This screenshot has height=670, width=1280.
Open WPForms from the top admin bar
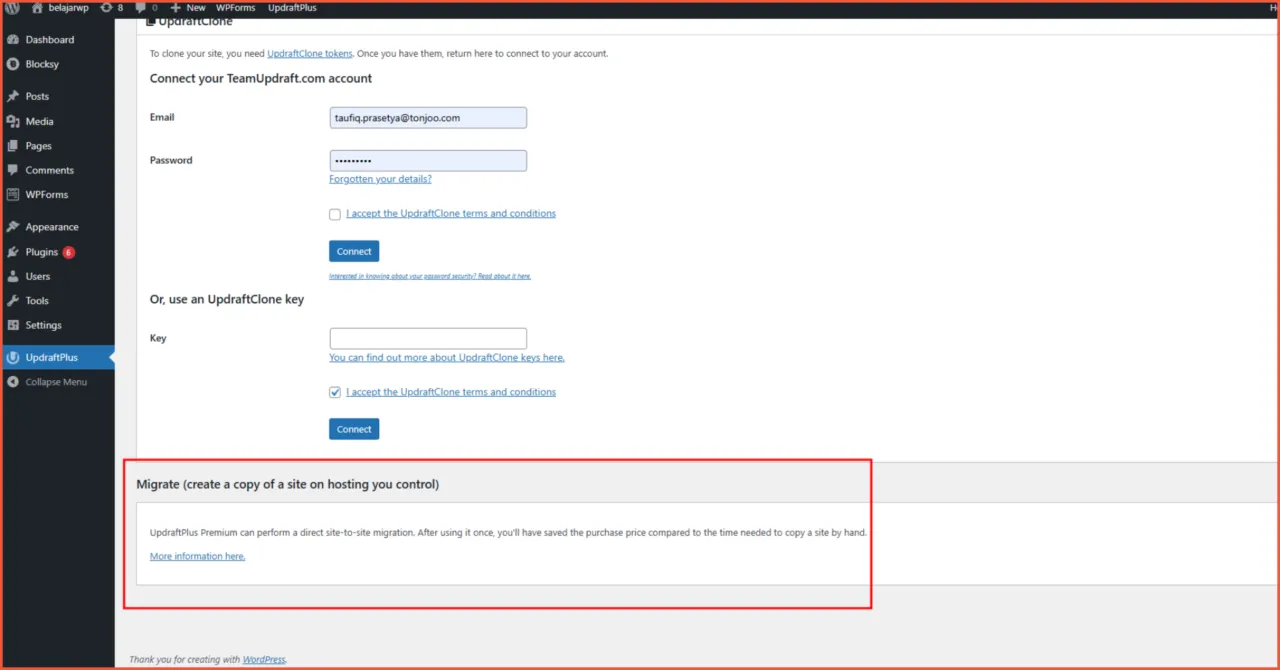(235, 7)
